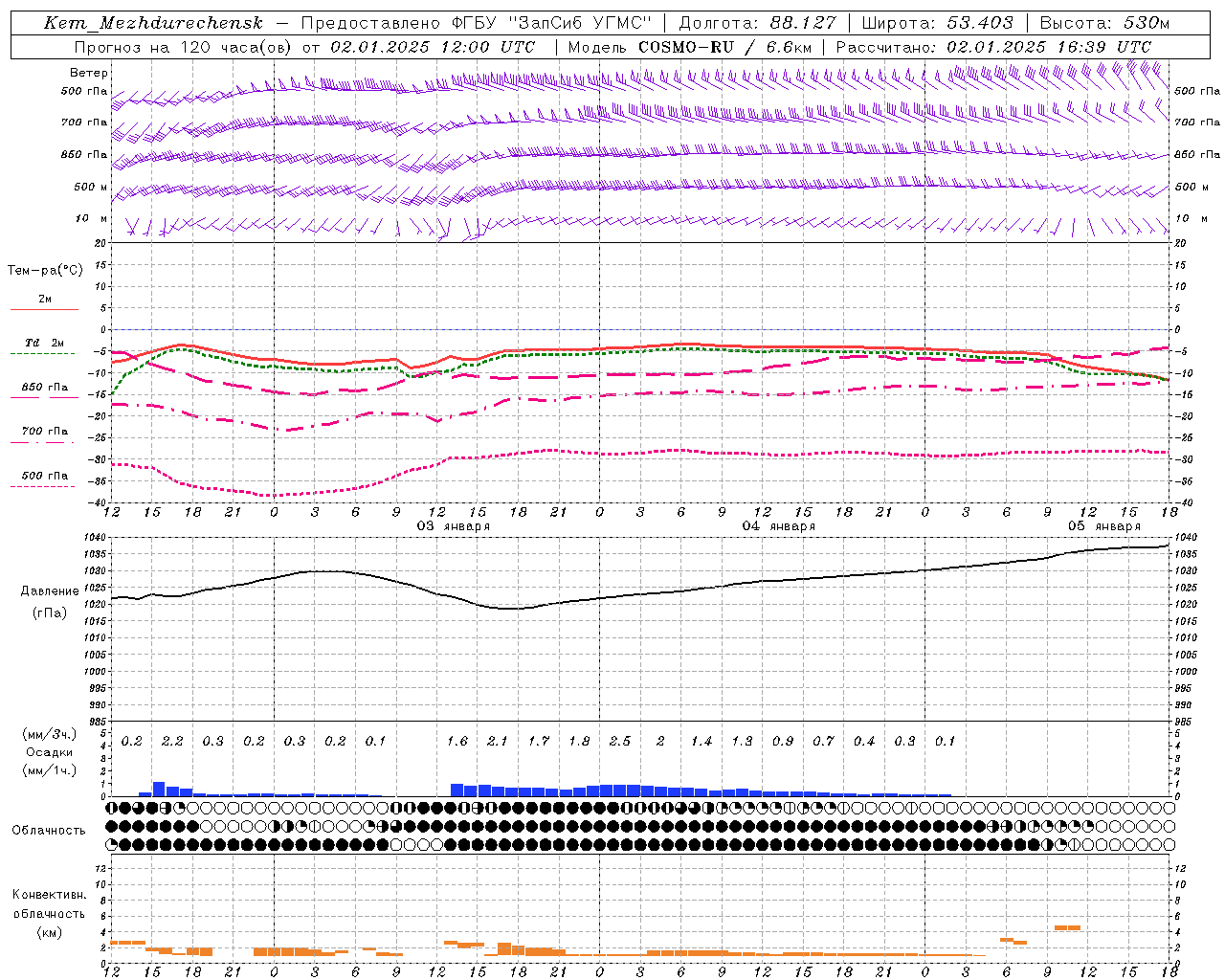Click the Рассчитано: 02.01.2025 16:39 UTC text
Image resolution: width=1225 pixels, height=980 pixels.
(x=993, y=47)
